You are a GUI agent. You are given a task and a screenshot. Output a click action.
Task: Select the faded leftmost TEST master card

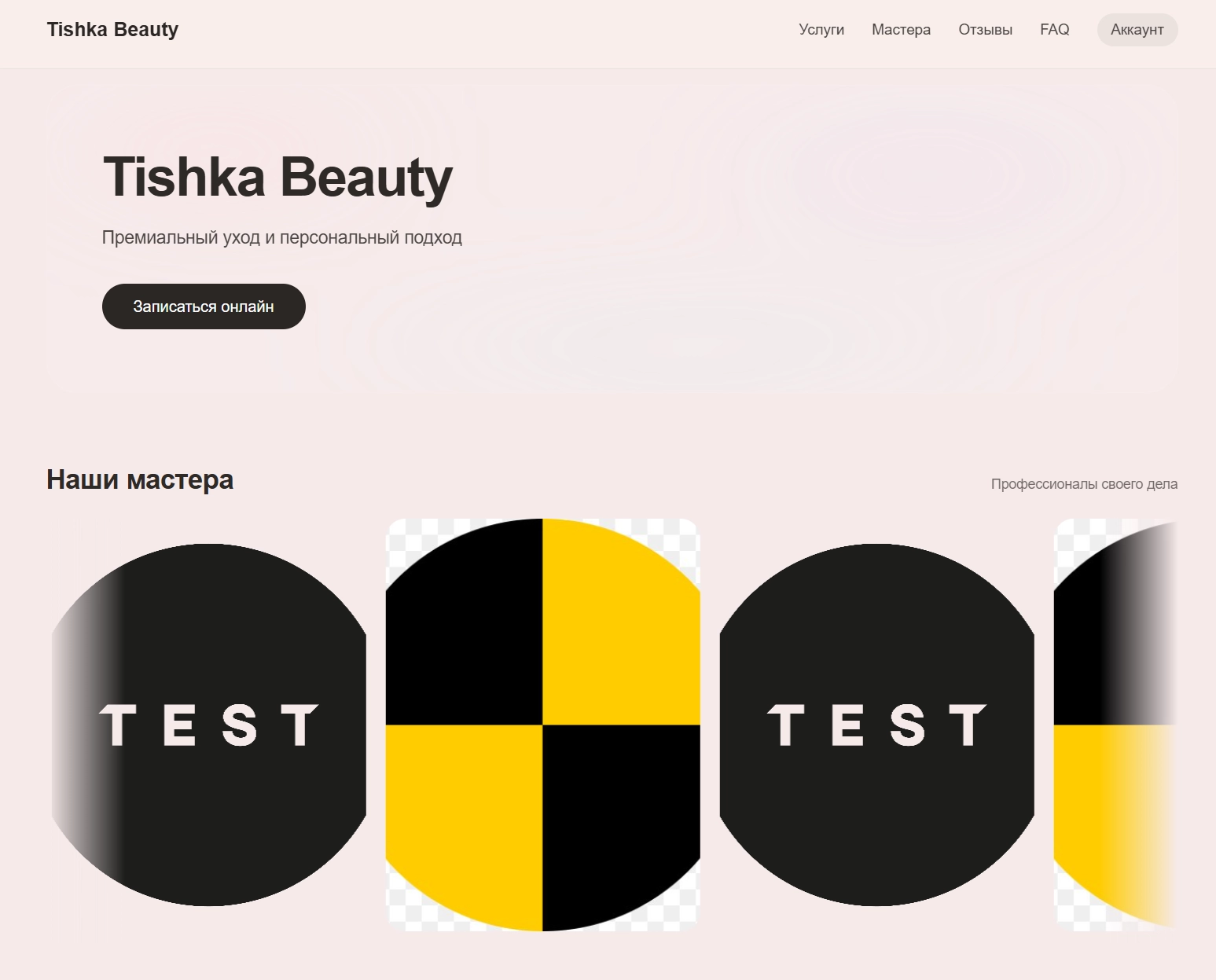[209, 725]
